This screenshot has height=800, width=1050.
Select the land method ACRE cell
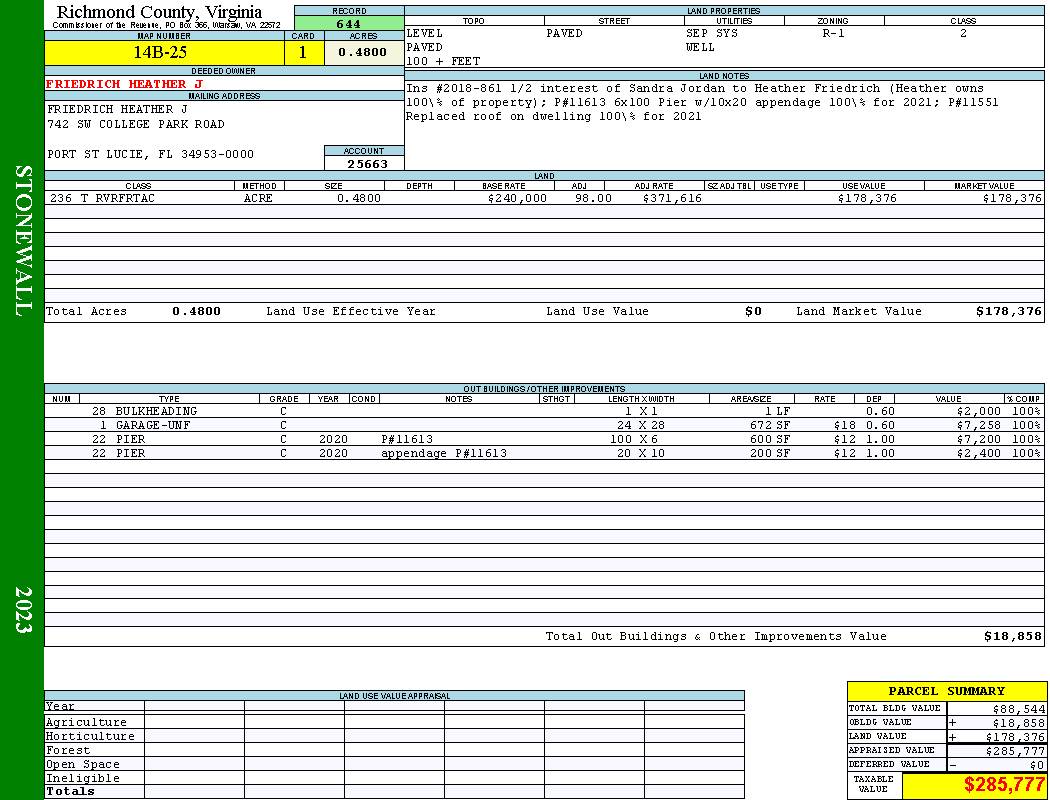point(258,198)
